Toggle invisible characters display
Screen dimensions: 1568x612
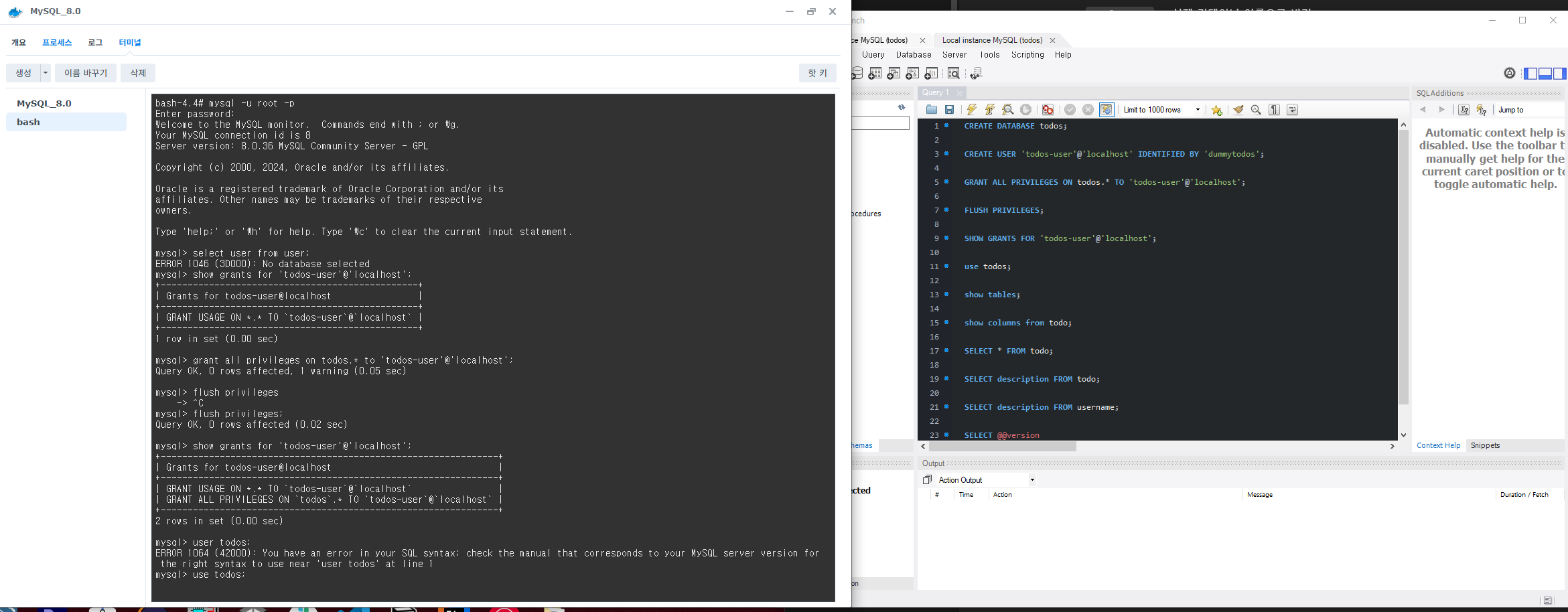1275,110
